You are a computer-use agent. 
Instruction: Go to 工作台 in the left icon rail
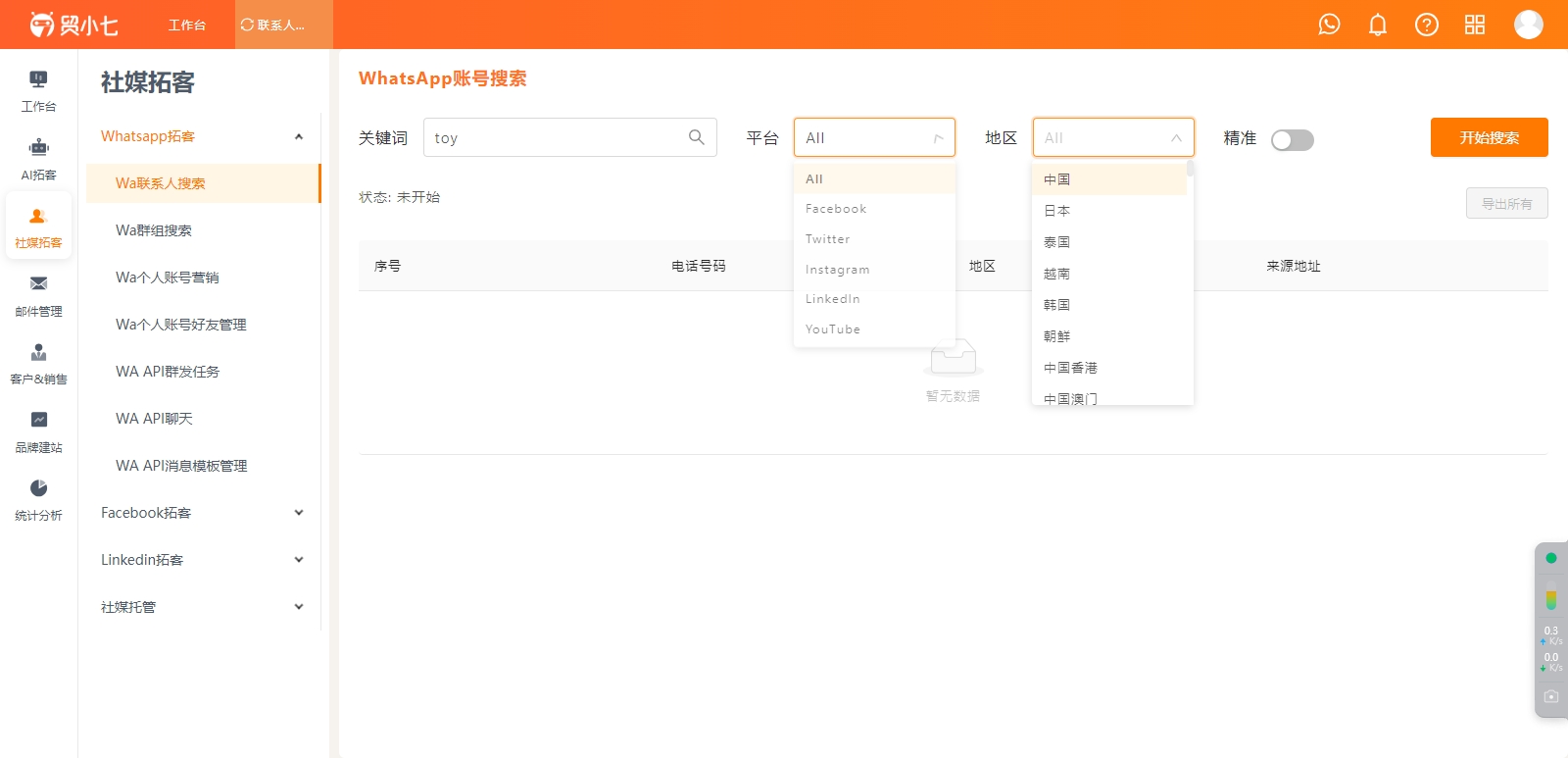38,91
